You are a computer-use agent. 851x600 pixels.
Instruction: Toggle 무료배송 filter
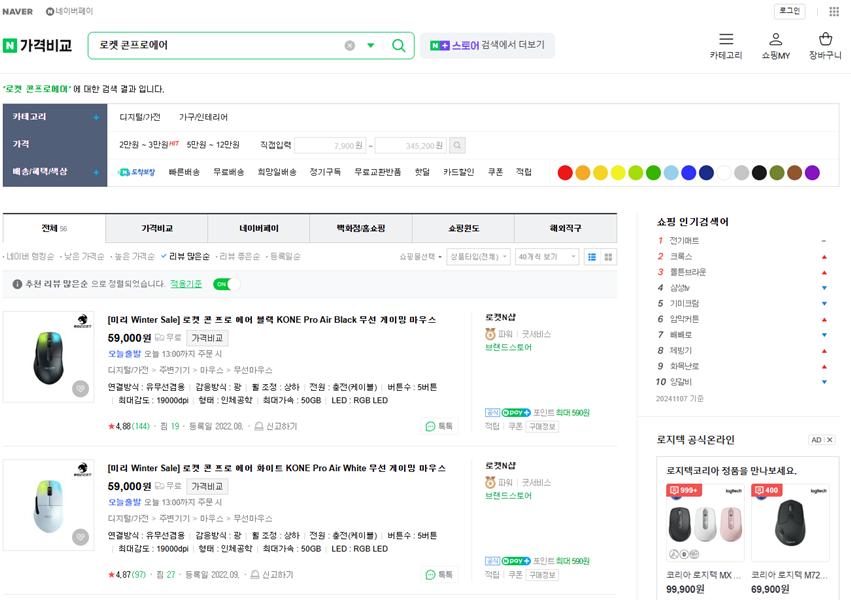coord(228,172)
